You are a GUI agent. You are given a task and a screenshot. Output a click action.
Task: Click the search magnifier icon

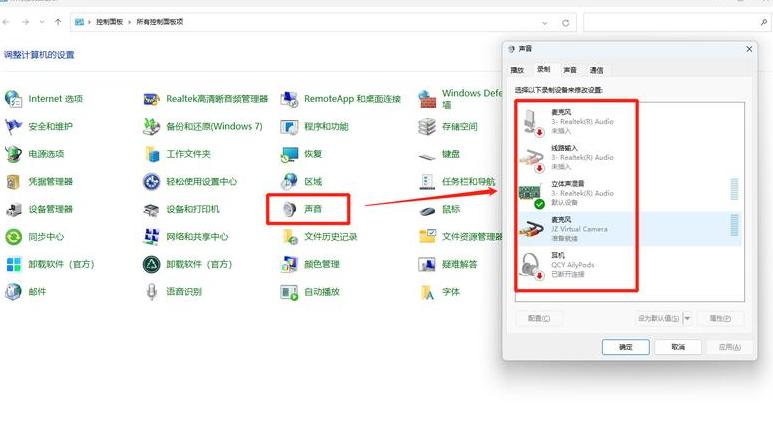point(764,22)
